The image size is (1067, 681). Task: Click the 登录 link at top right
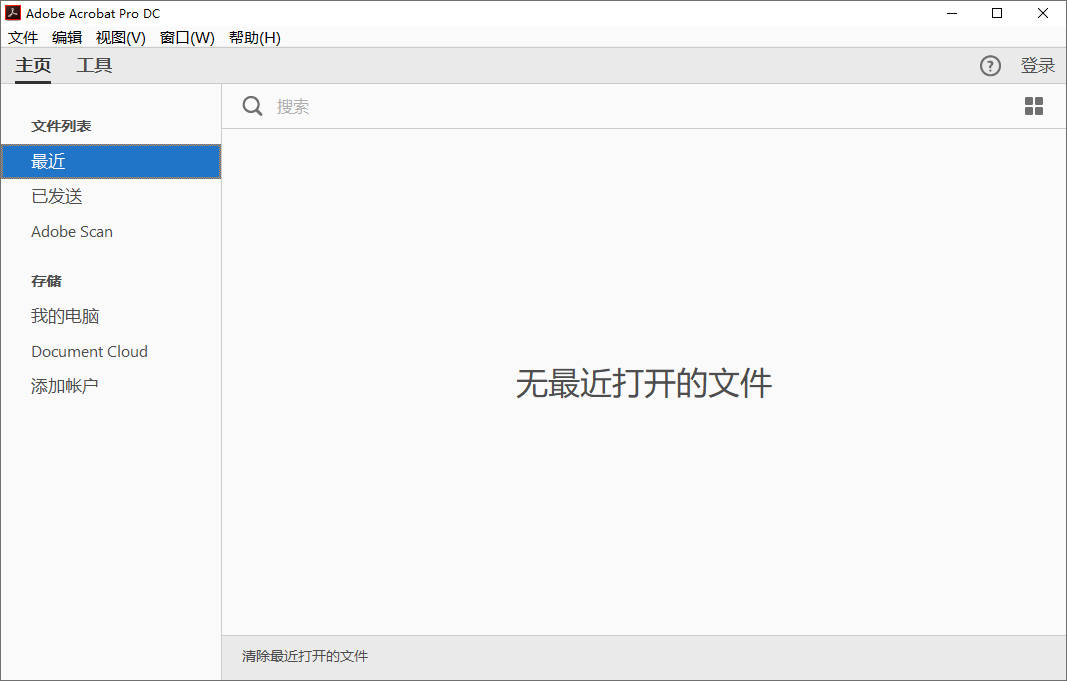(x=1038, y=65)
